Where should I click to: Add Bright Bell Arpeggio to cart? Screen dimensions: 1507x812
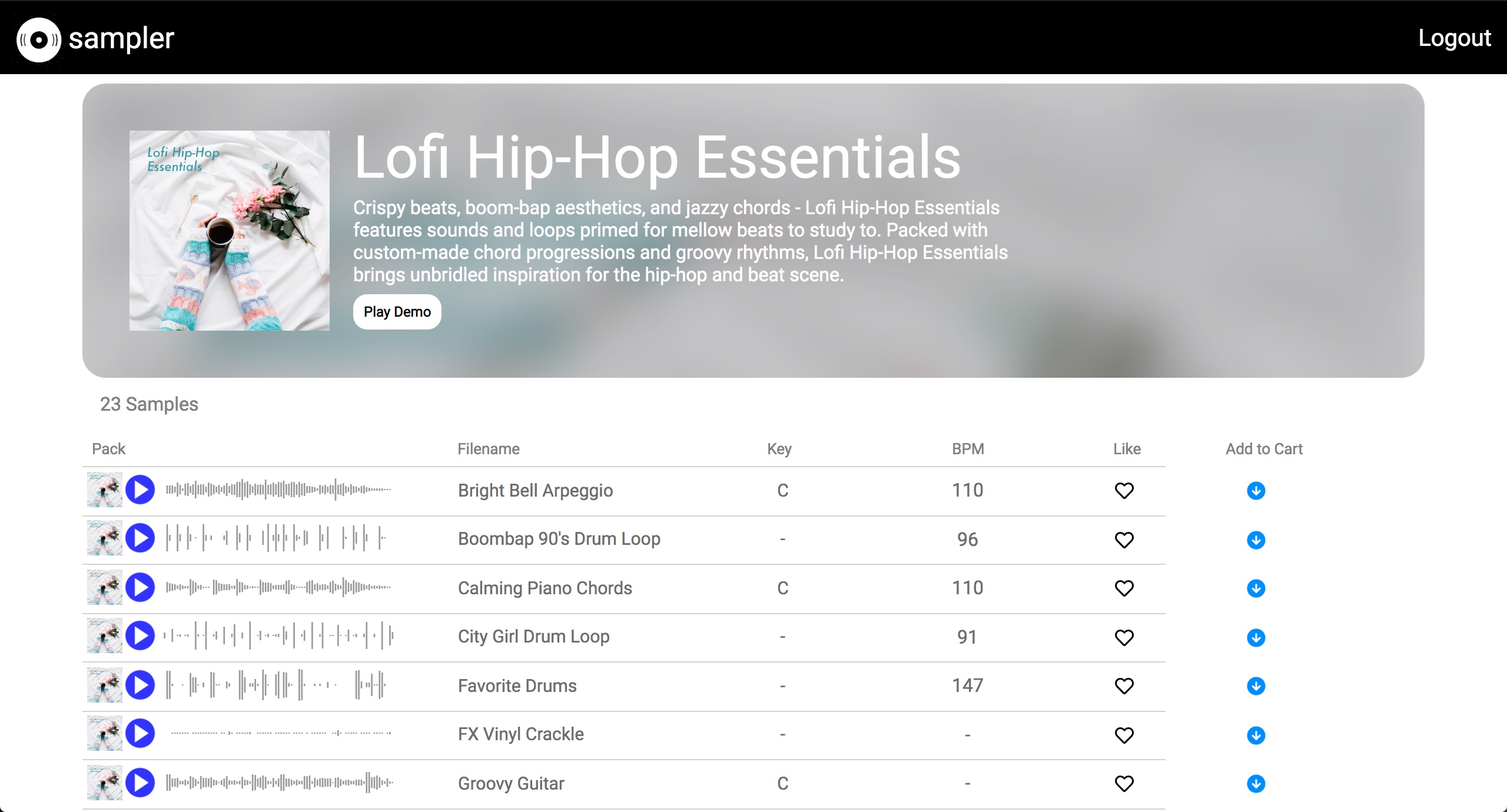1256,491
